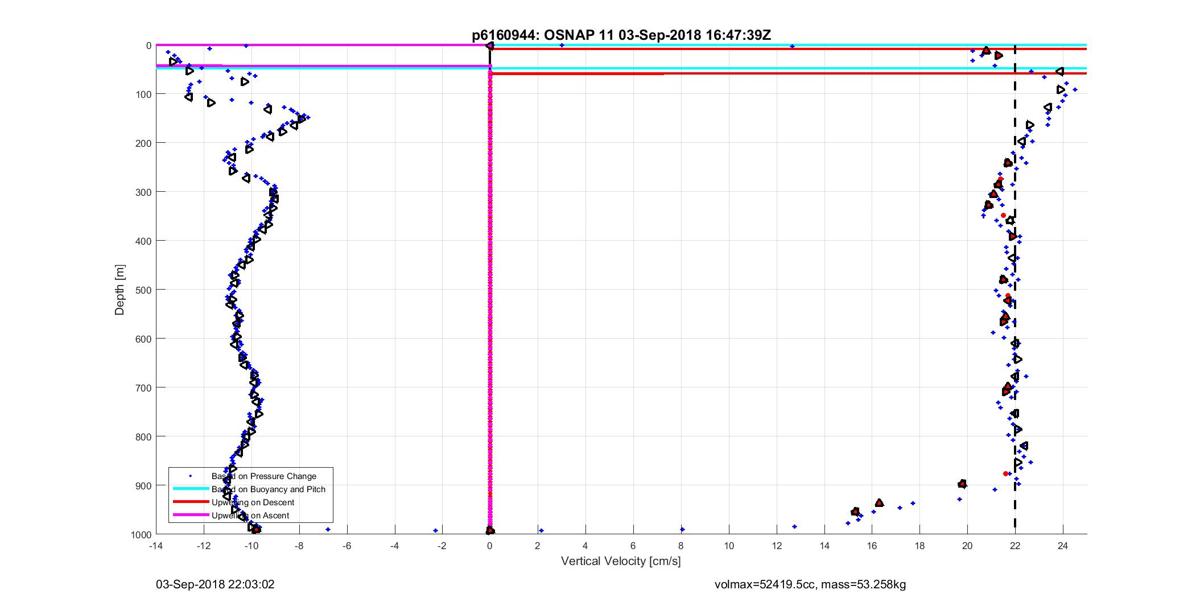Pick the magenta line sample in the legend
The width and height of the screenshot is (1200, 601).
coord(190,515)
